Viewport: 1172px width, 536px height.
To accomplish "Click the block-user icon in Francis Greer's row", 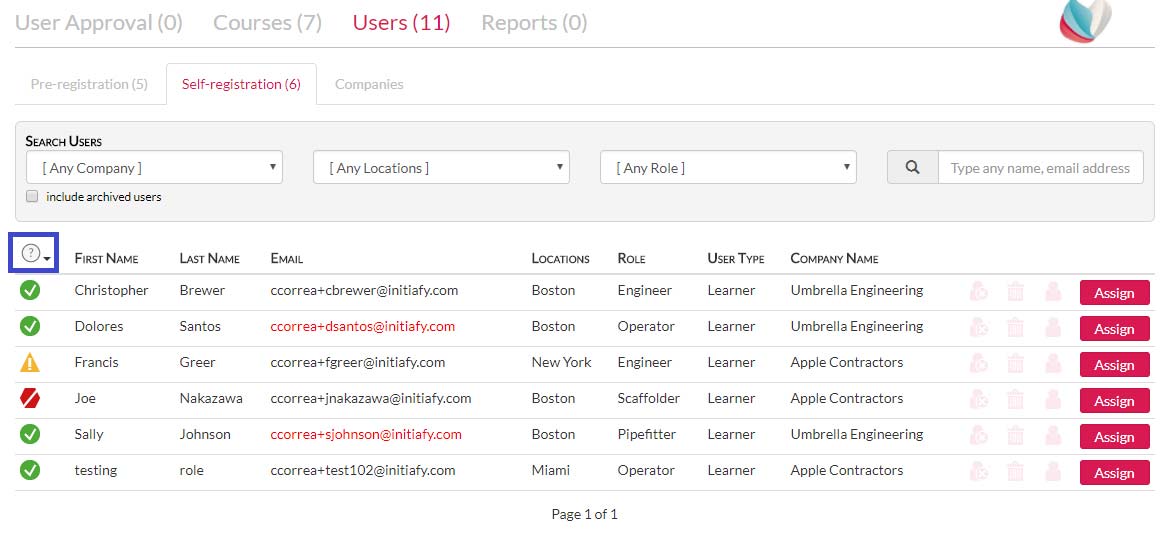I will coord(978,363).
